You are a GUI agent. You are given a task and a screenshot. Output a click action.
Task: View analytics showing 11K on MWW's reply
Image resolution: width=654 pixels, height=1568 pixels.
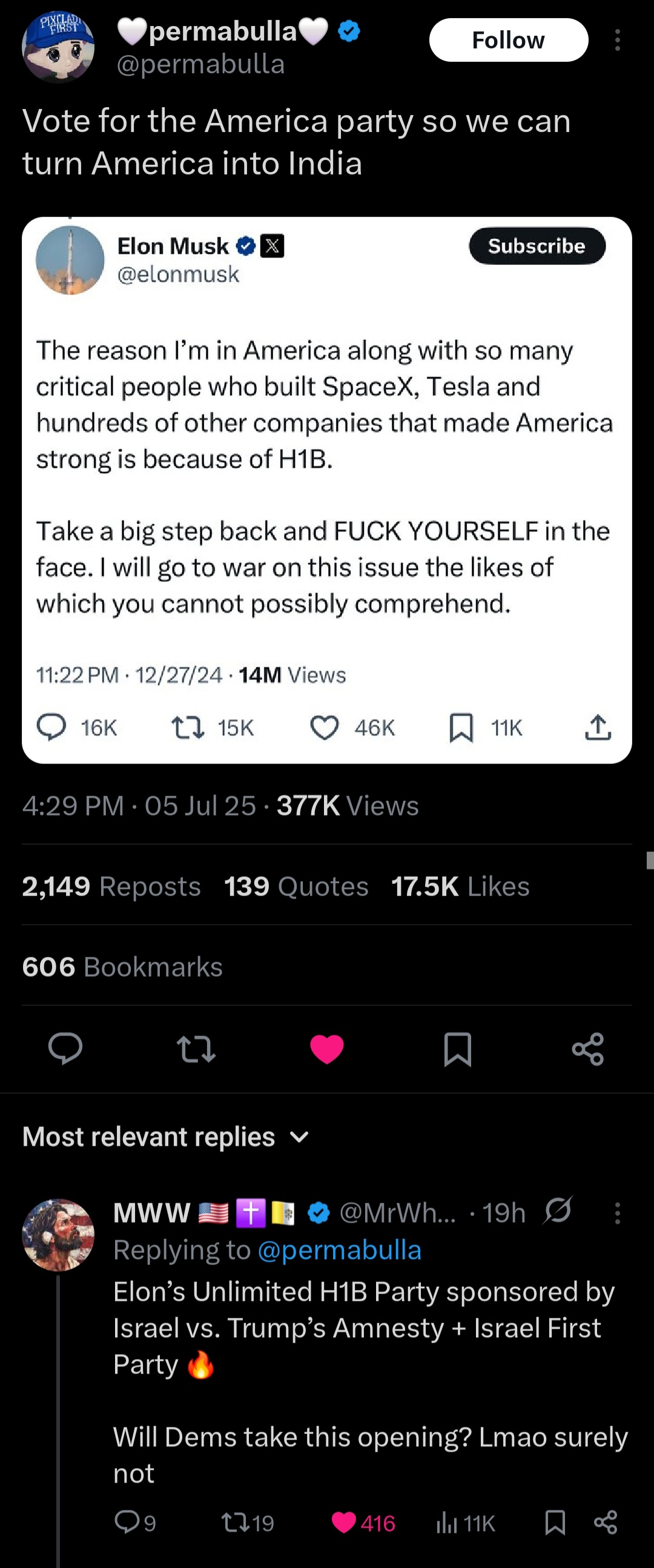click(466, 1523)
